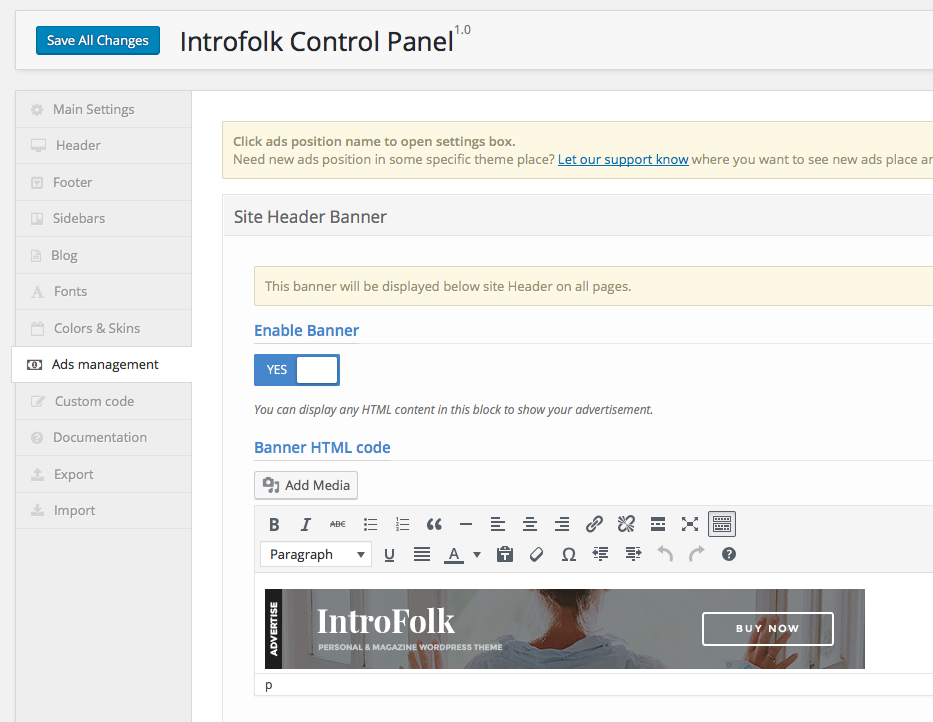
Task: Follow the "Let our support know" link
Action: coord(623,159)
